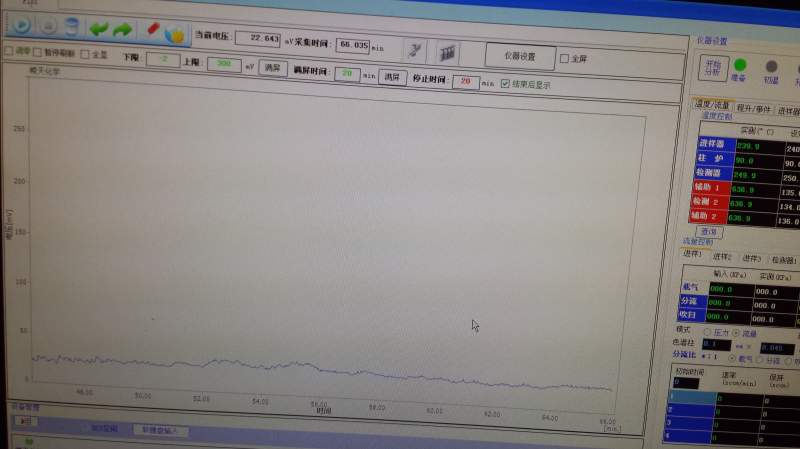The height and width of the screenshot is (449, 800).
Task: Click the 停止时间 input field
Action: point(465,81)
